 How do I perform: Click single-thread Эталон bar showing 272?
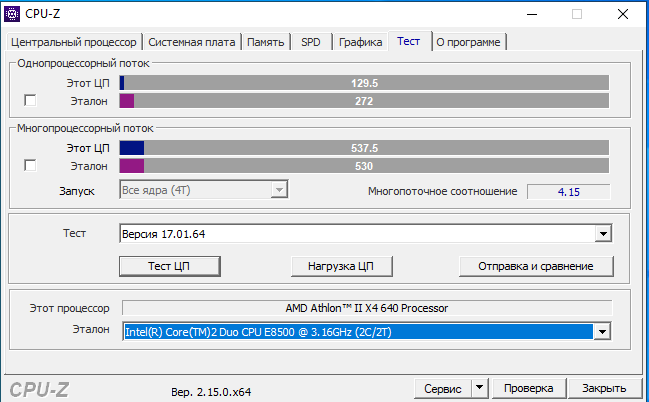[364, 101]
